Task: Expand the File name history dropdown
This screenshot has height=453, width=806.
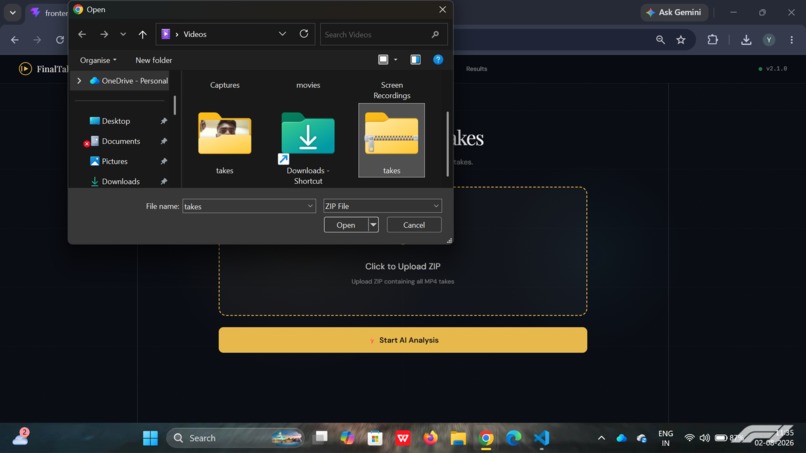Action: (310, 206)
